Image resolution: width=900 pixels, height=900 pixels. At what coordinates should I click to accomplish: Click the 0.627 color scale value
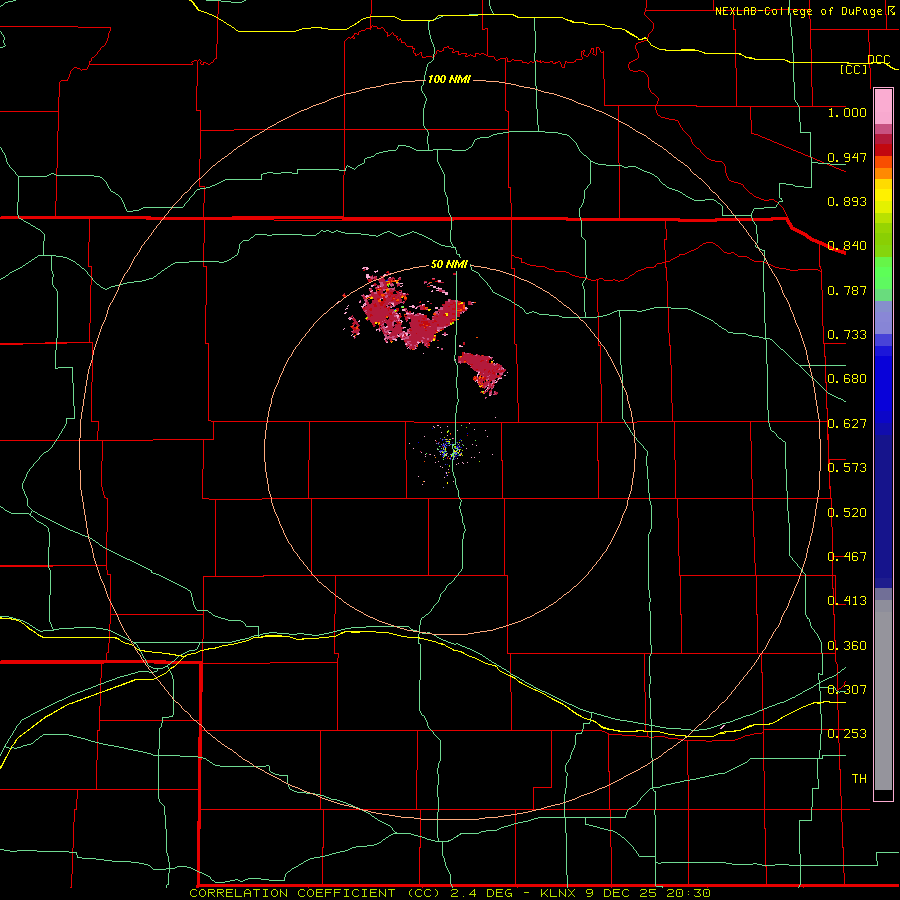click(x=847, y=424)
